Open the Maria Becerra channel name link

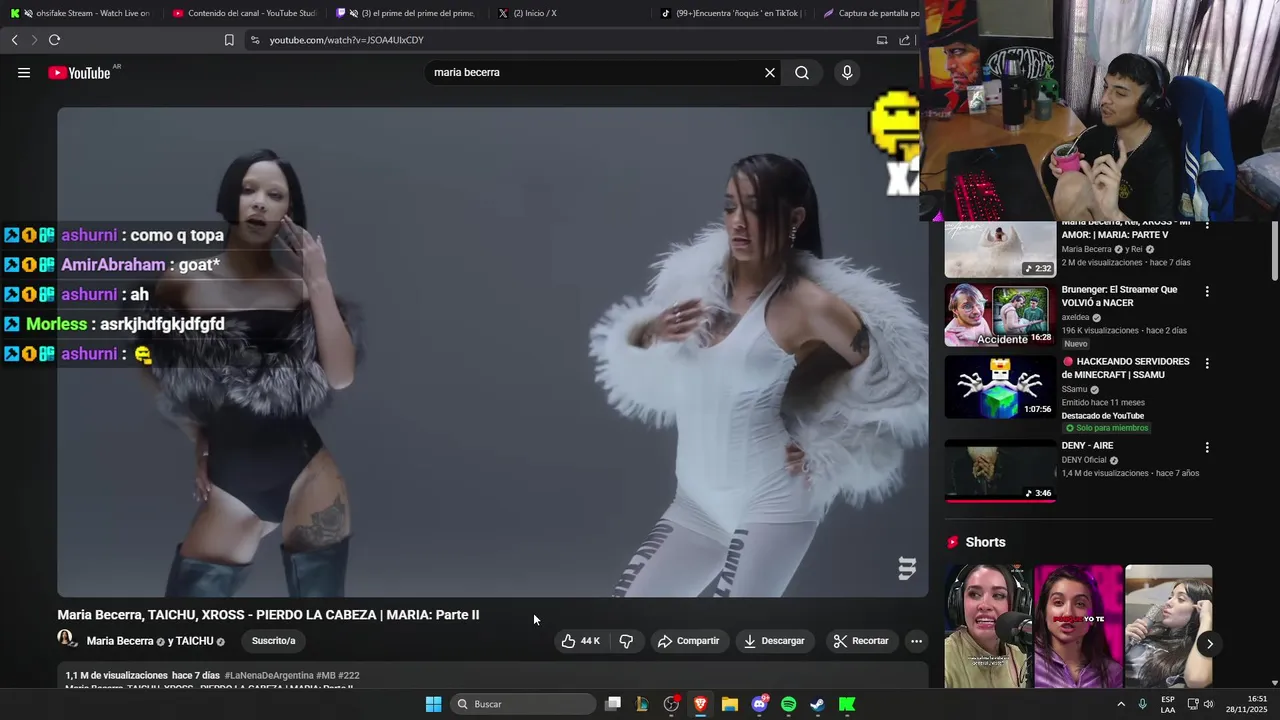click(120, 641)
